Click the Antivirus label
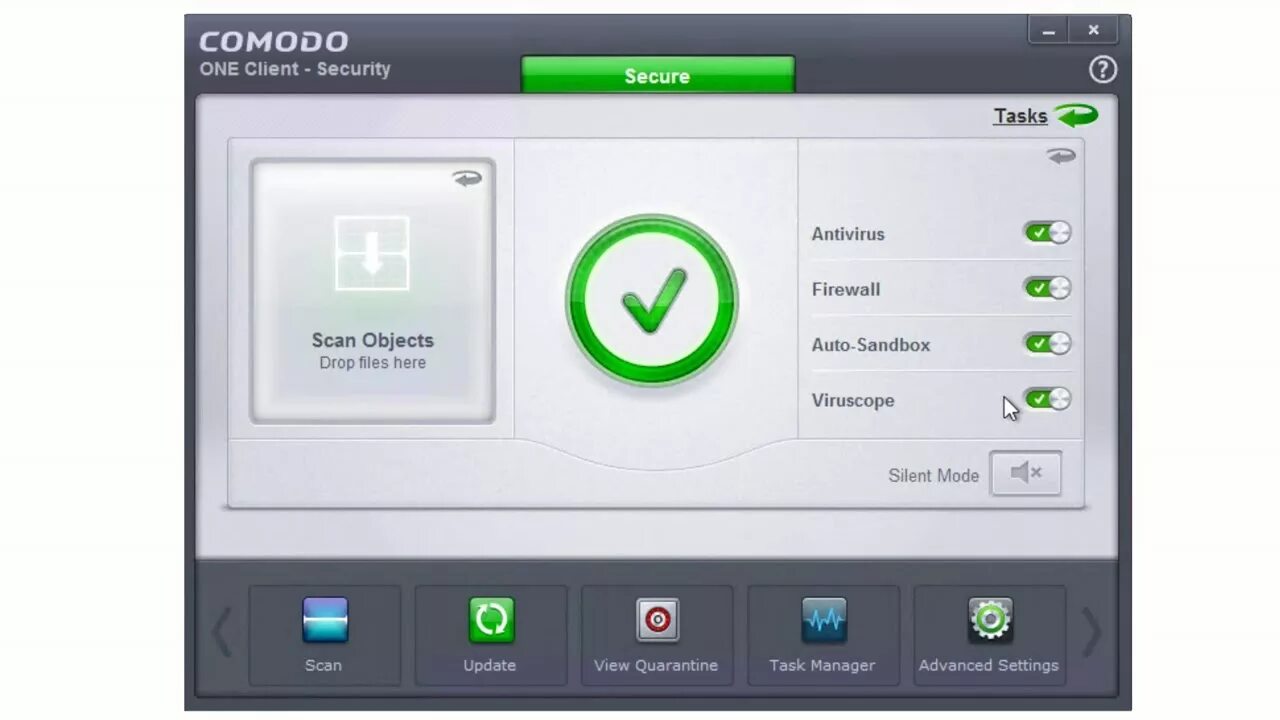Viewport: 1280px width, 720px height. [x=848, y=234]
